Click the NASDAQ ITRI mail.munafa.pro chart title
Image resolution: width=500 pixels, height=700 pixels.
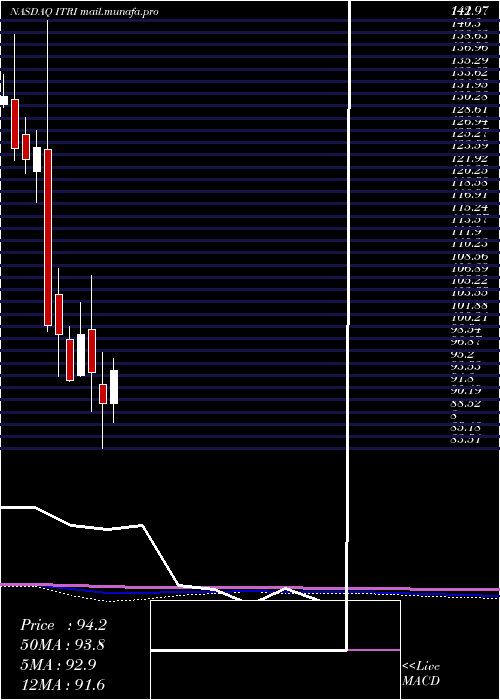tap(85, 12)
